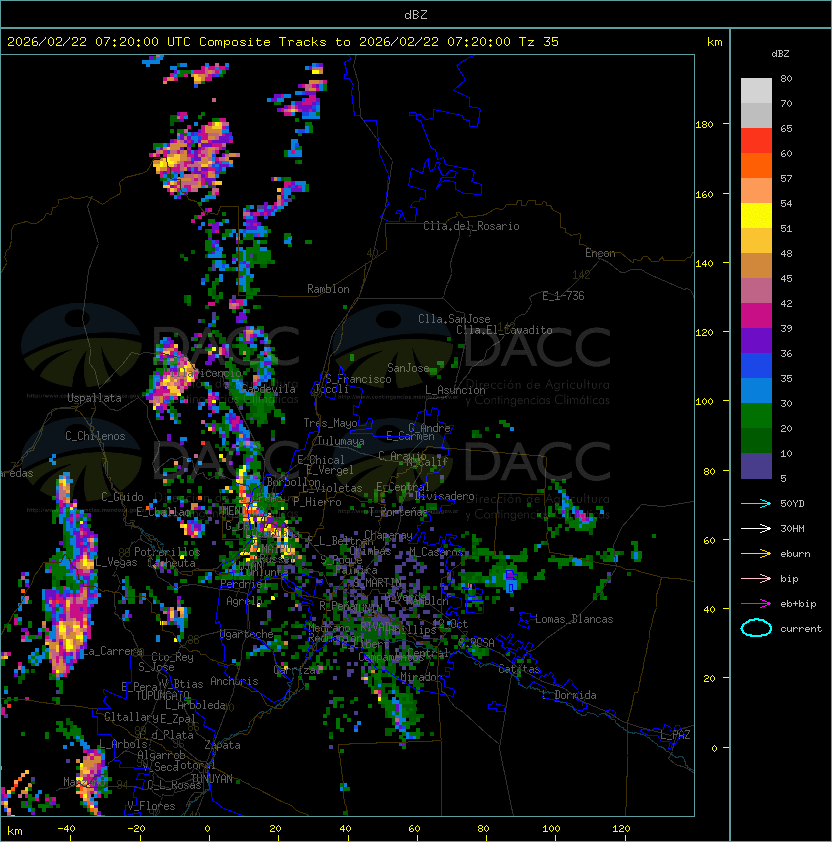The image size is (832, 842).
Task: Click the cyan 'current' ellipse symbol
Action: 756,628
